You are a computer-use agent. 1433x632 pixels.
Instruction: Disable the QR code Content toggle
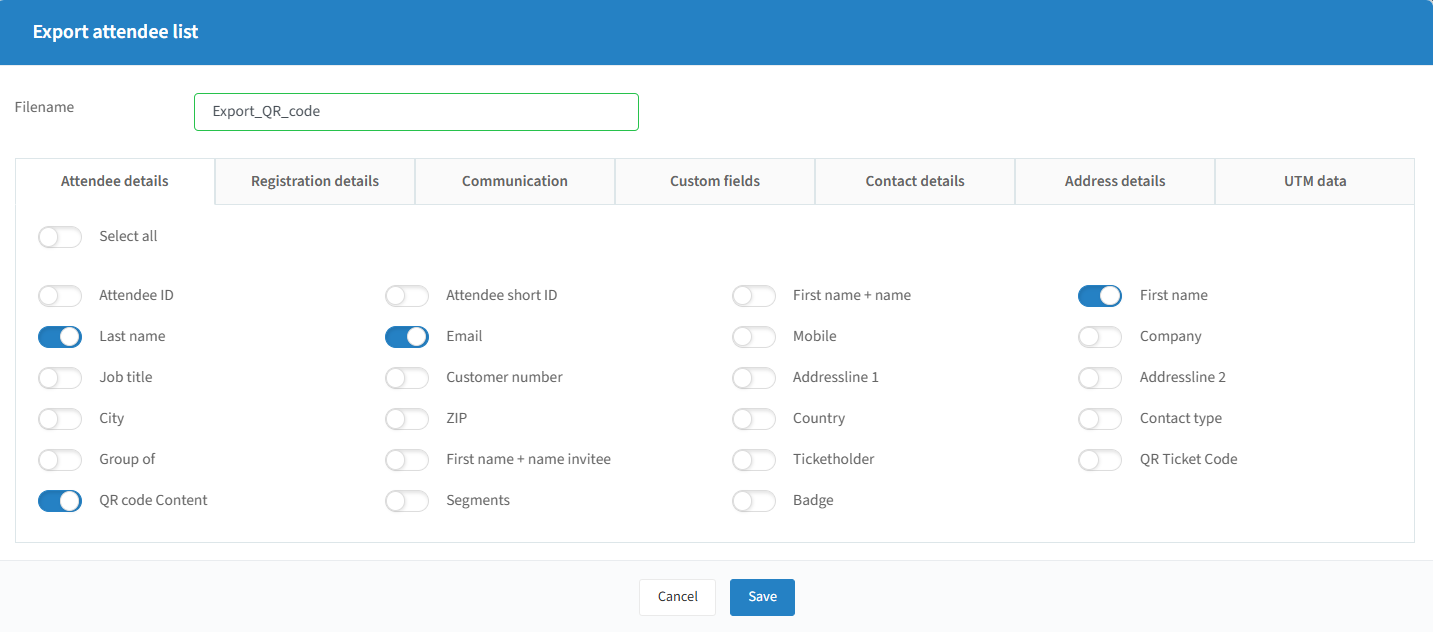[60, 501]
